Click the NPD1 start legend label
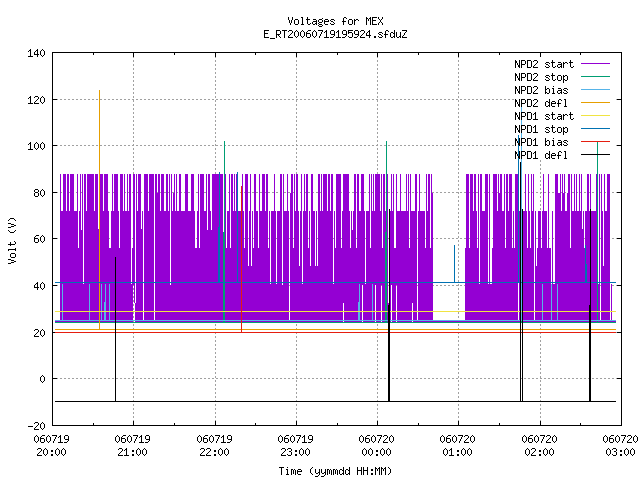This screenshot has height=480, width=640. [544, 116]
